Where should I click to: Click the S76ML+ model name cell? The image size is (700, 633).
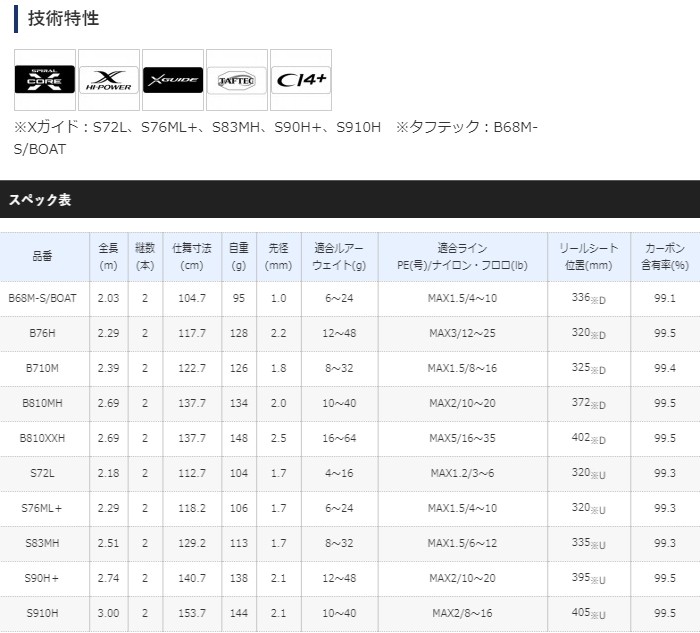(x=42, y=508)
